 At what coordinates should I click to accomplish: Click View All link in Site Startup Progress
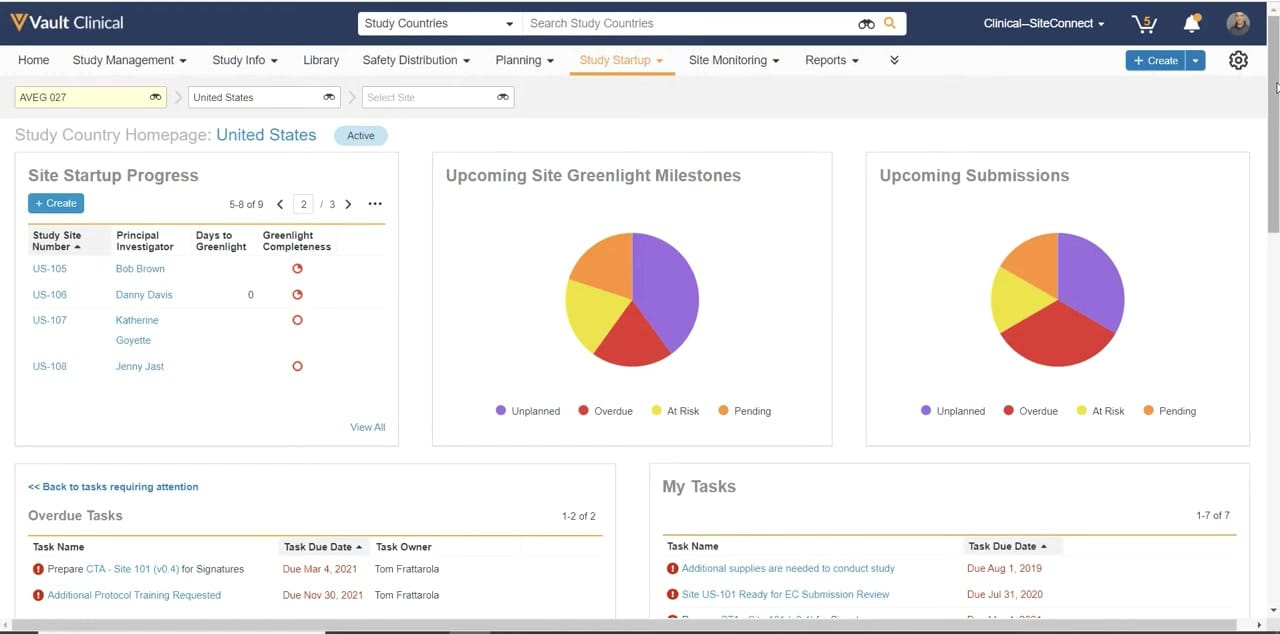367,427
